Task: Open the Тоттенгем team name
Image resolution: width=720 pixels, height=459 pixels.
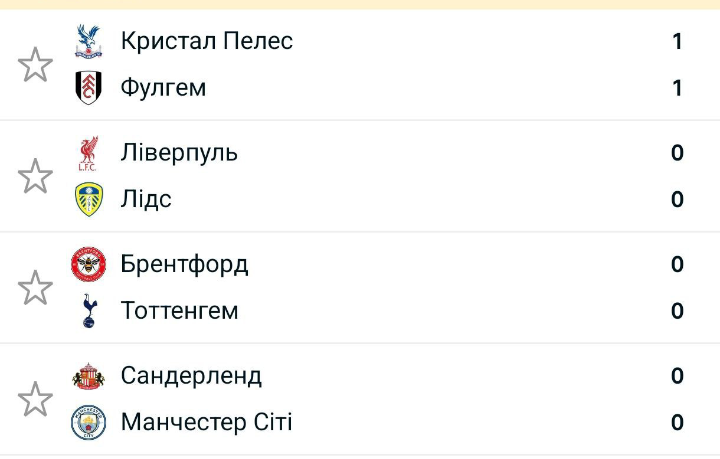Action: click(x=180, y=311)
